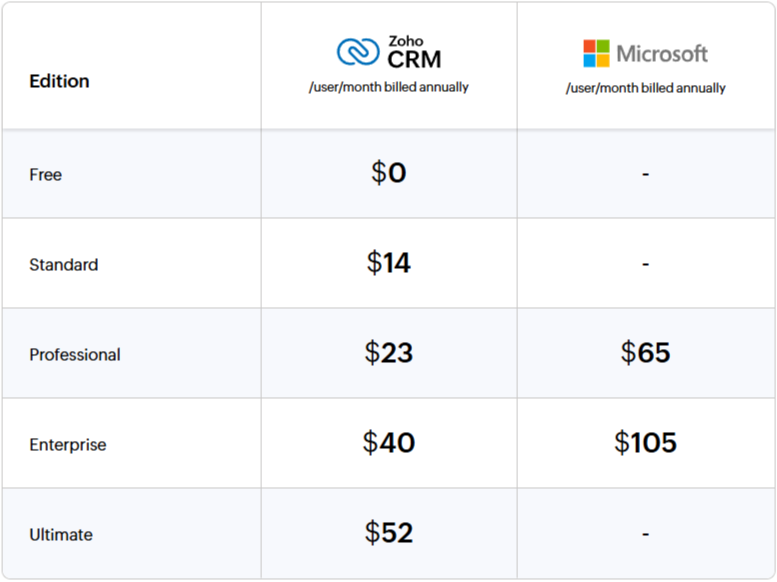Select Zoho's $40 Enterprise price
The width and height of the screenshot is (777, 582).
(x=389, y=442)
